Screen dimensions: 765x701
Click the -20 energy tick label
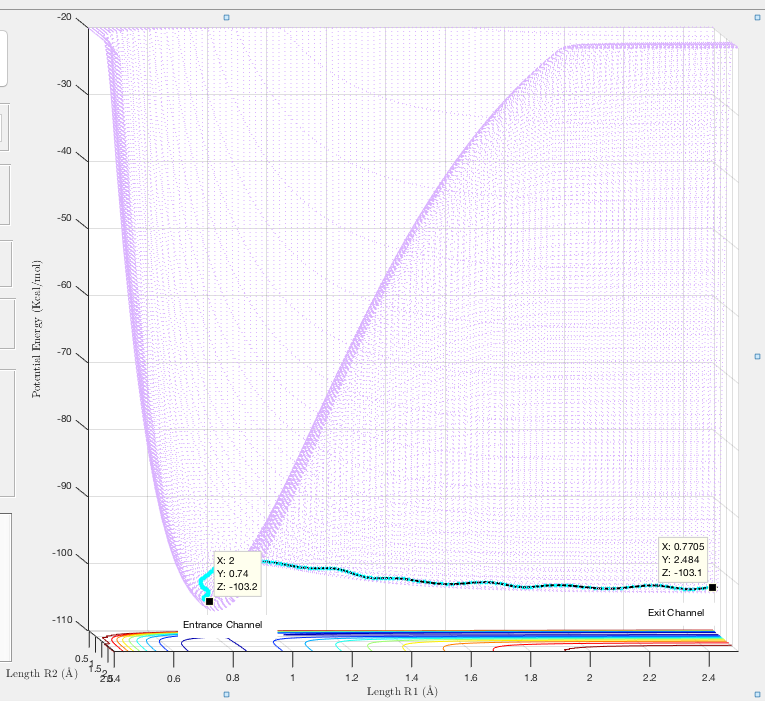pos(64,17)
